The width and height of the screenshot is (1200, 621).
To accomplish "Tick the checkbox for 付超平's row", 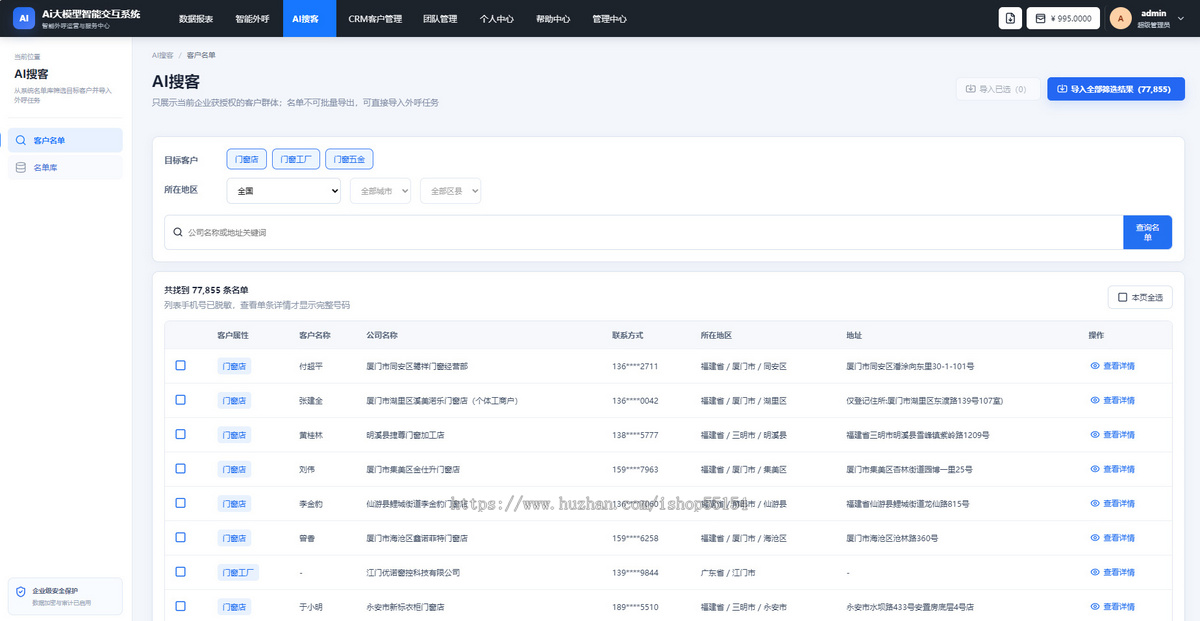I will coord(181,365).
